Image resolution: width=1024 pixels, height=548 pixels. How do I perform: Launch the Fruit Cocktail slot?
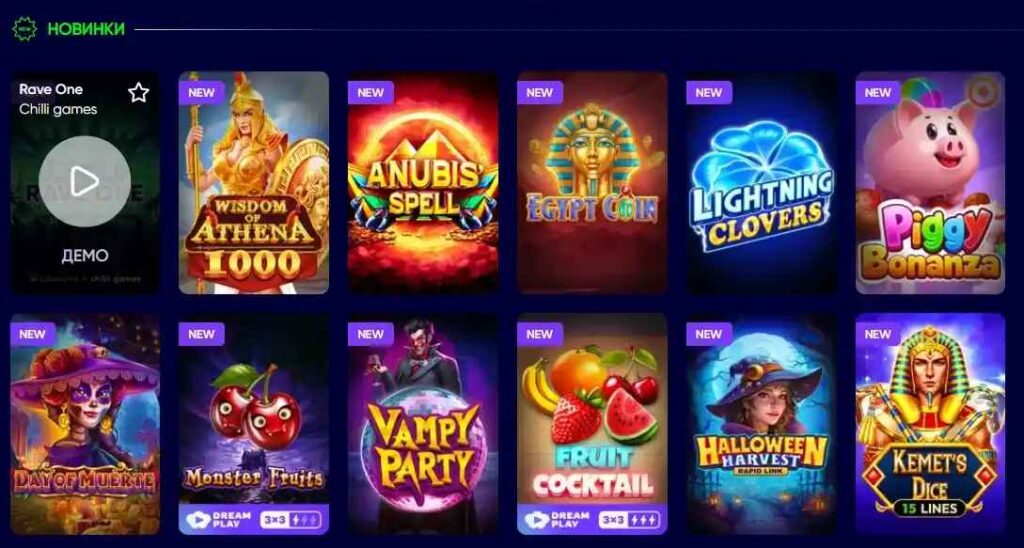(592, 424)
